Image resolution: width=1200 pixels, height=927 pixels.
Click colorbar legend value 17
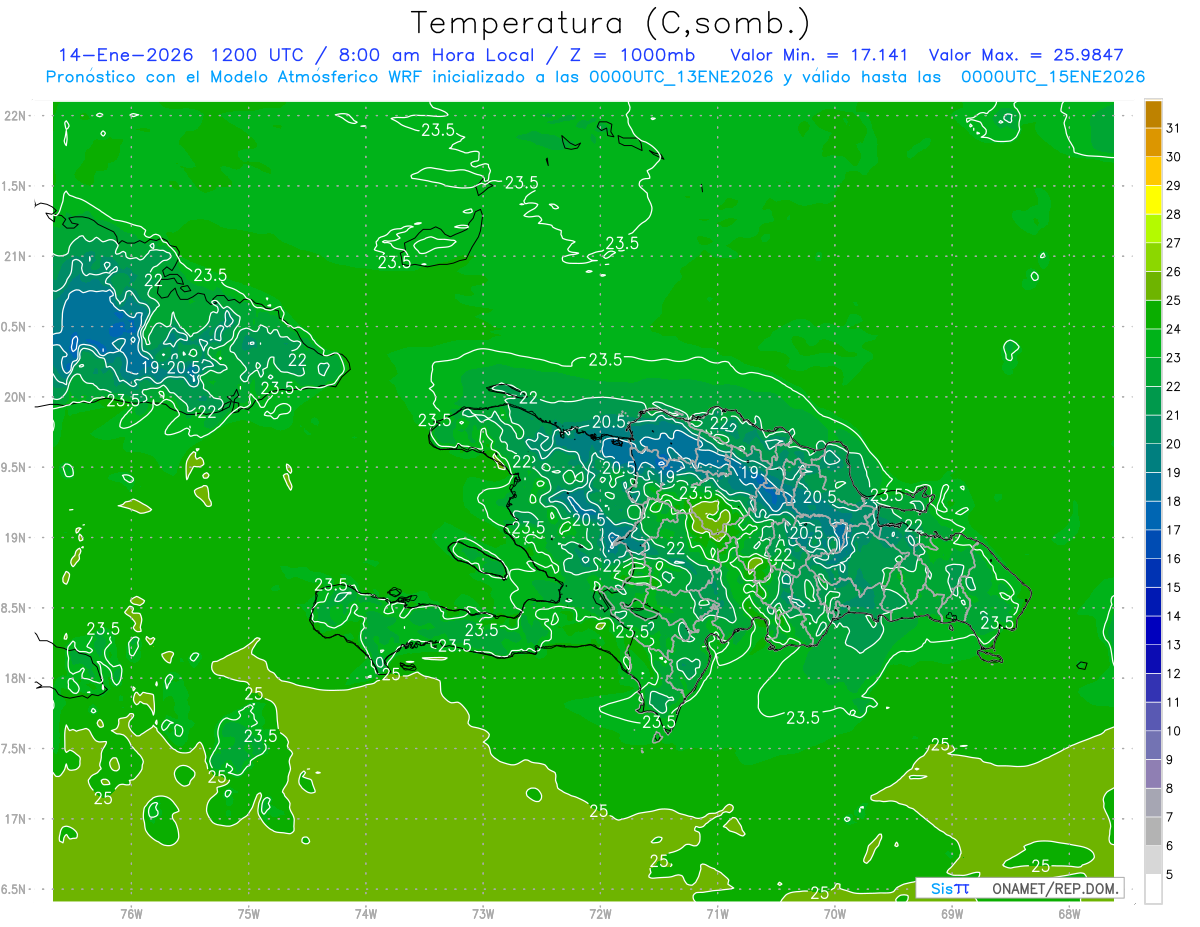[1174, 530]
